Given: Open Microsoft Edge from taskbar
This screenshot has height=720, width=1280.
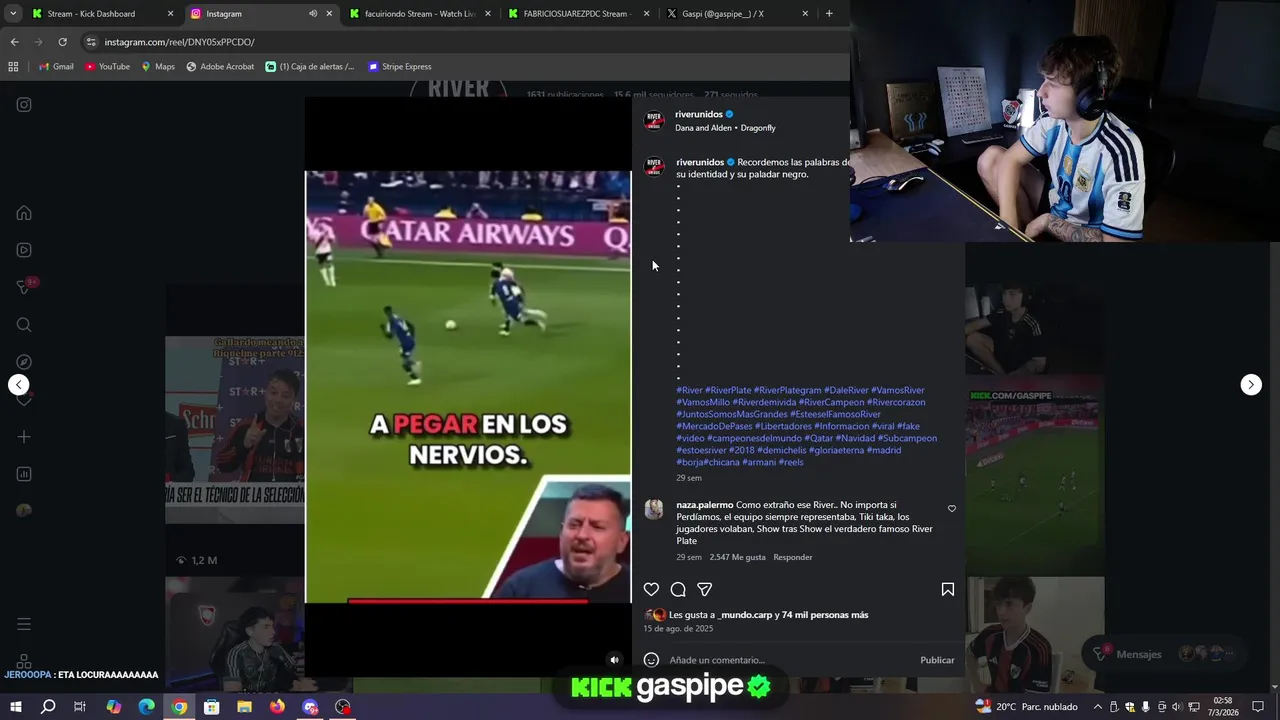Looking at the screenshot, I should pos(146,707).
